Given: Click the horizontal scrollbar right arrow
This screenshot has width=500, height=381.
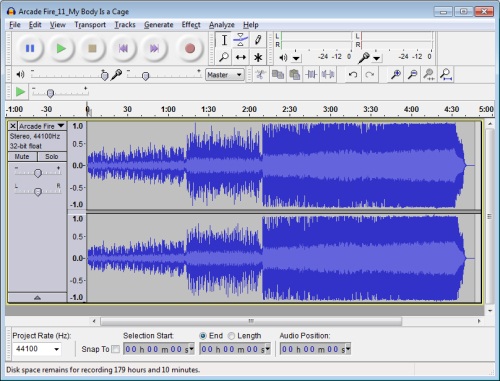Looking at the screenshot, I should [x=479, y=321].
